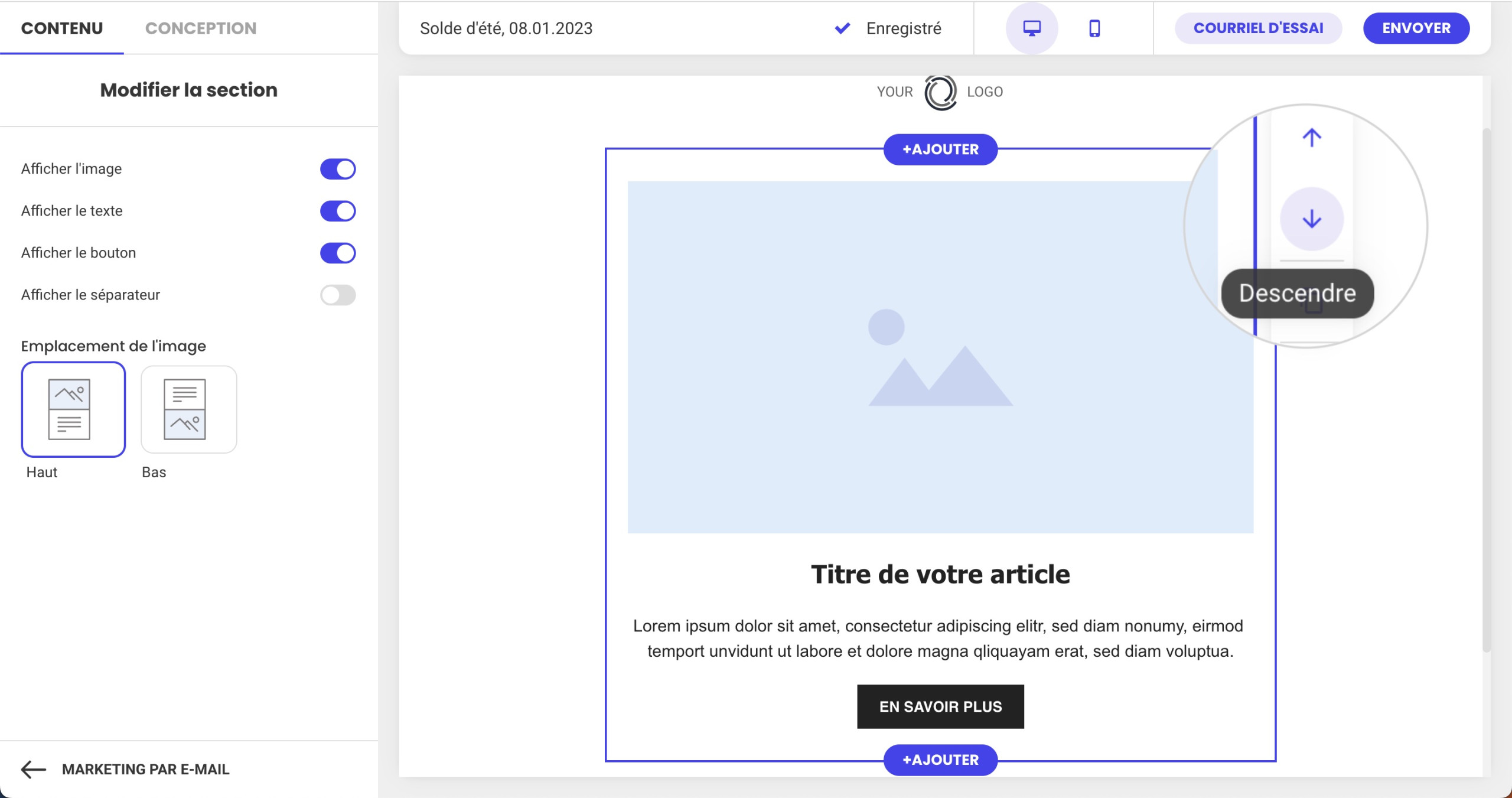The image size is (1512, 798).
Task: Switch to mobile preview icon
Action: (1094, 28)
